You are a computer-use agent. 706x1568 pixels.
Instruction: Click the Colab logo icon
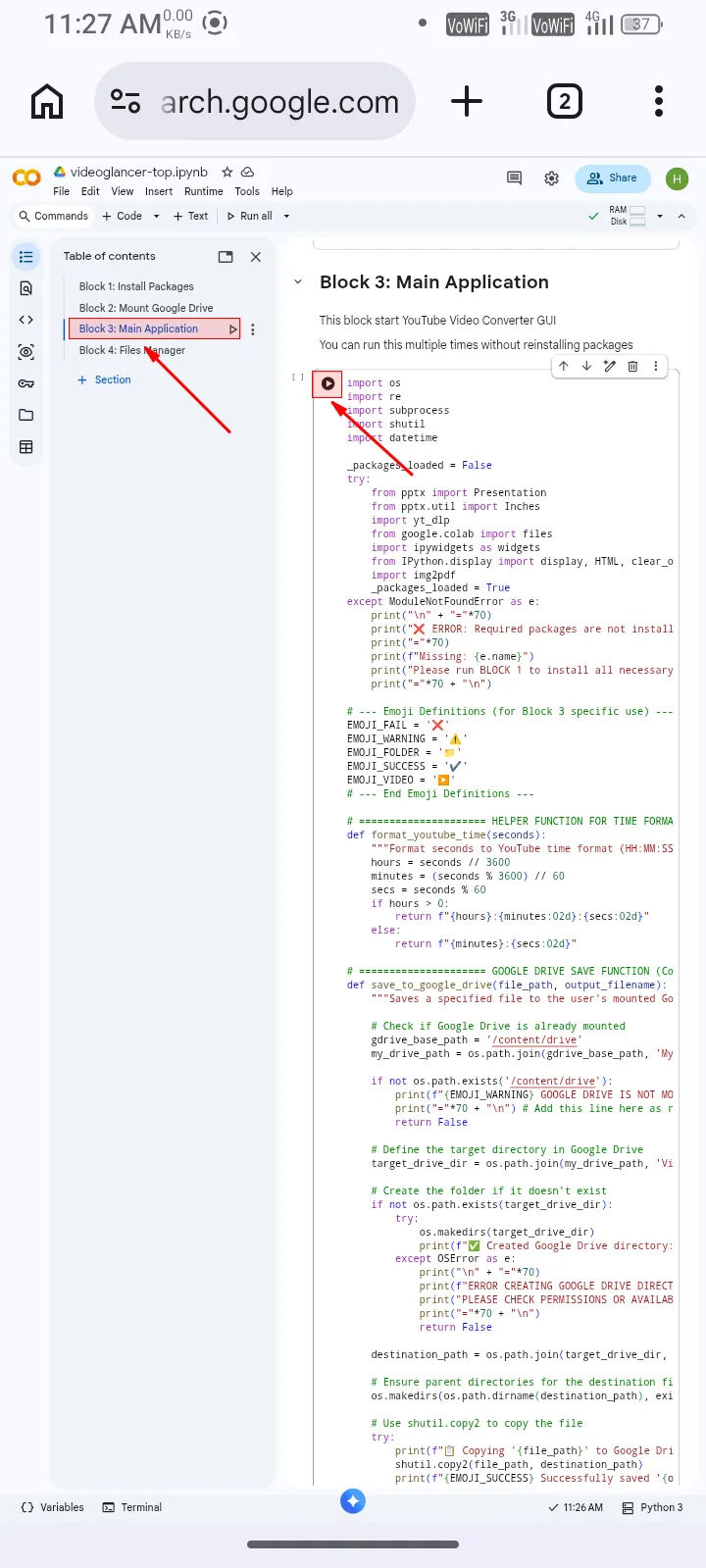click(x=26, y=177)
